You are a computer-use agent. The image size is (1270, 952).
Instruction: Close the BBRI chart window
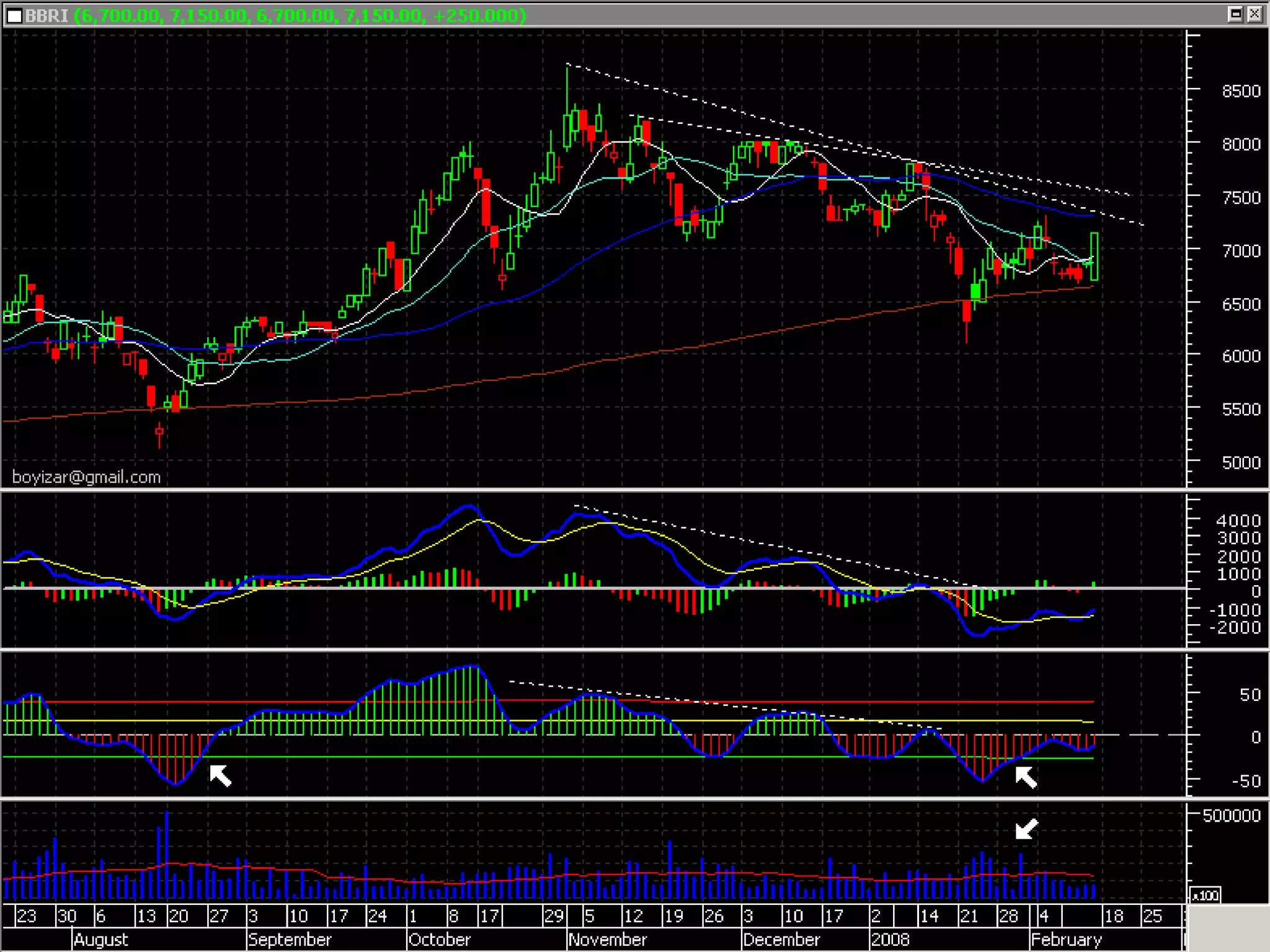tap(1254, 14)
